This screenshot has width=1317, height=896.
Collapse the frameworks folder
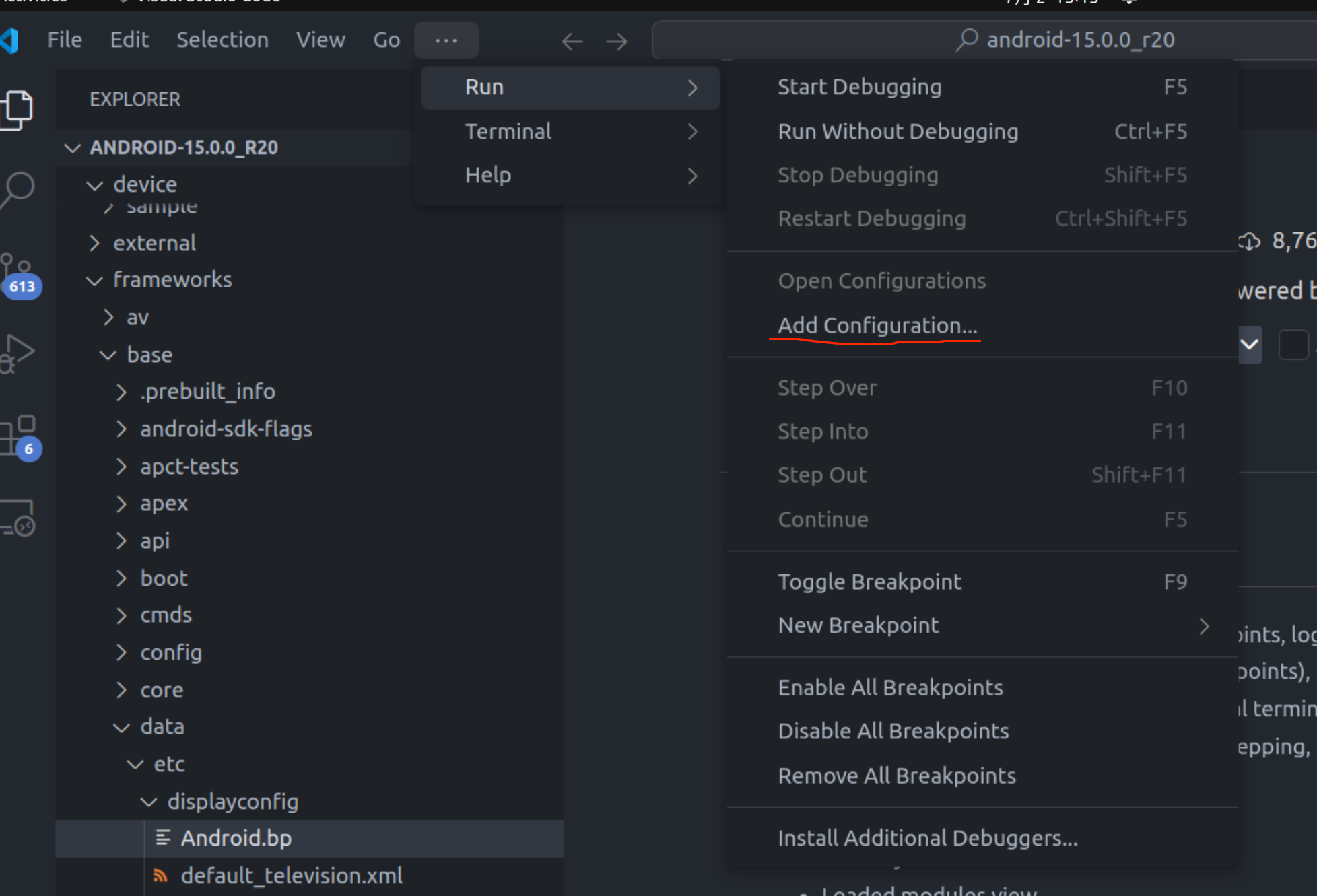(172, 280)
